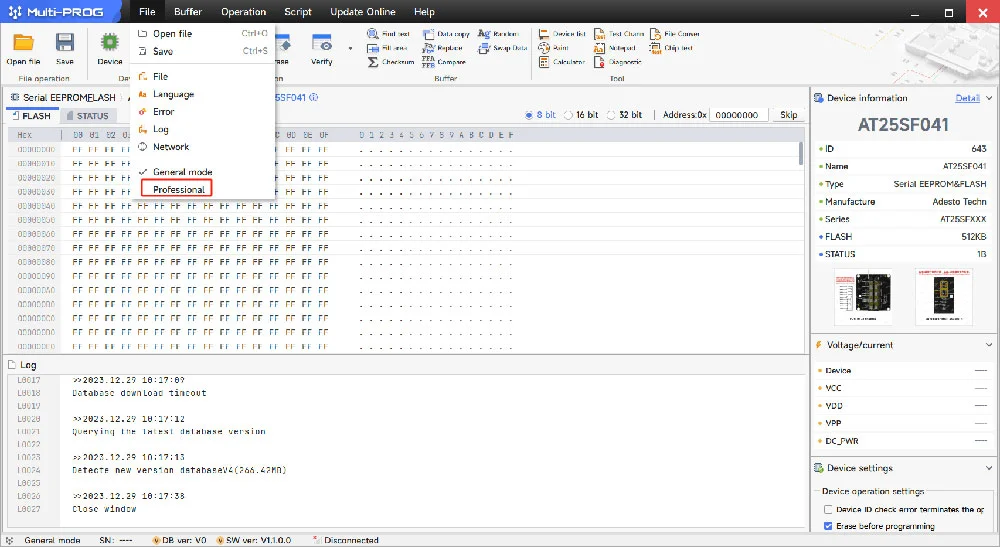The image size is (1000, 547).
Task: Select the 32 bit display option
Action: coord(611,115)
